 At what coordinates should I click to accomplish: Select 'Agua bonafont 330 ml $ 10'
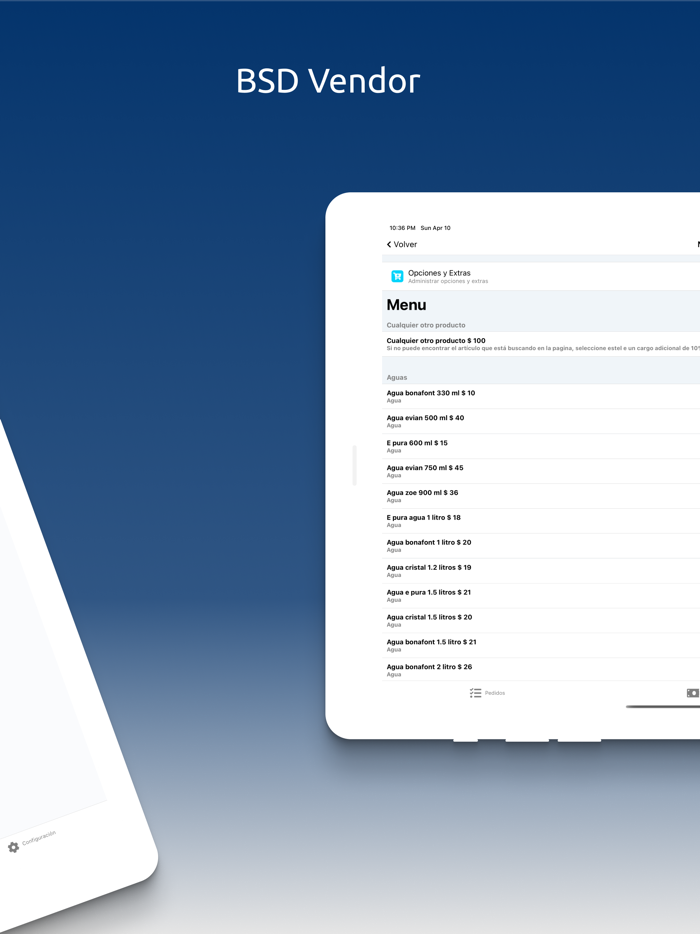click(x=541, y=396)
